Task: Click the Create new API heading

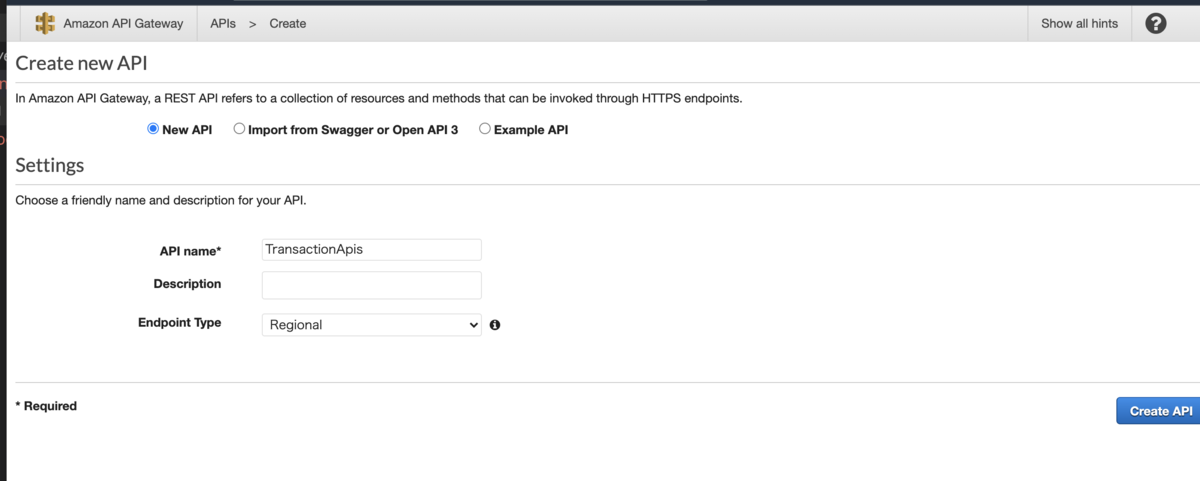Action: [81, 63]
